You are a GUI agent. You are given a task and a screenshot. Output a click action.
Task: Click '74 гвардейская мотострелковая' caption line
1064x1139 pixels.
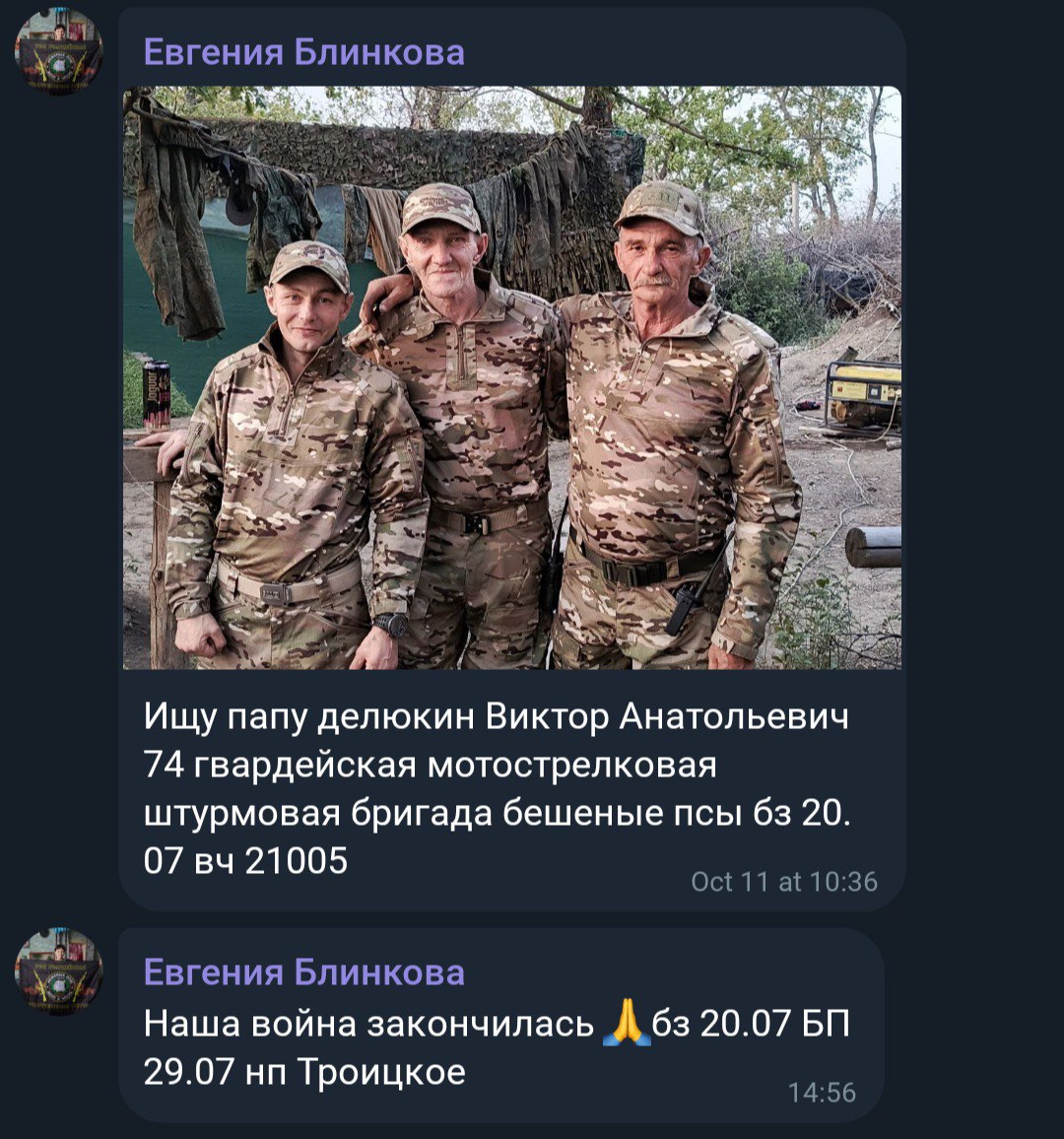430,765
